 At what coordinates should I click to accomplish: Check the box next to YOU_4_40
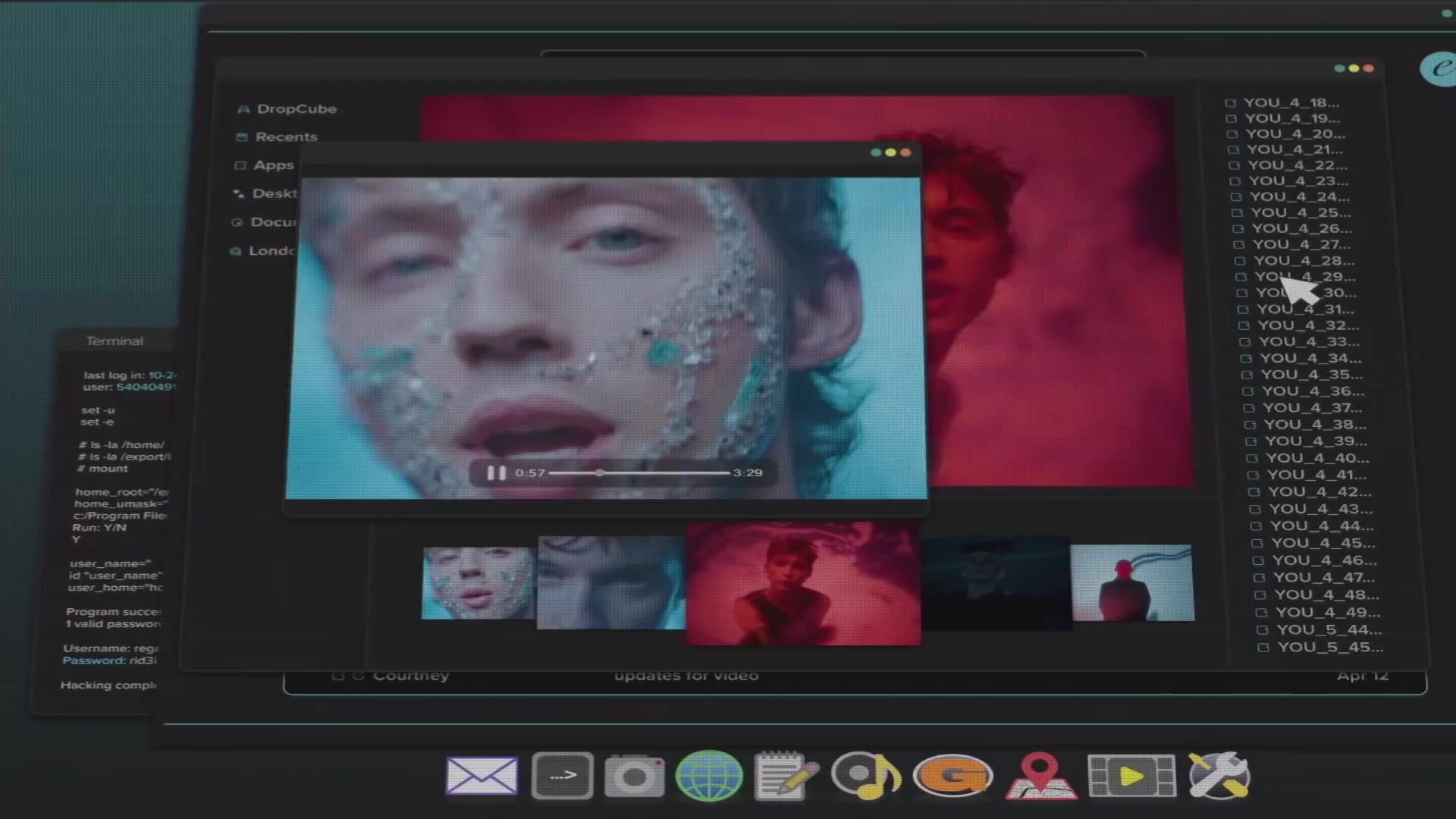pyautogui.click(x=1252, y=458)
